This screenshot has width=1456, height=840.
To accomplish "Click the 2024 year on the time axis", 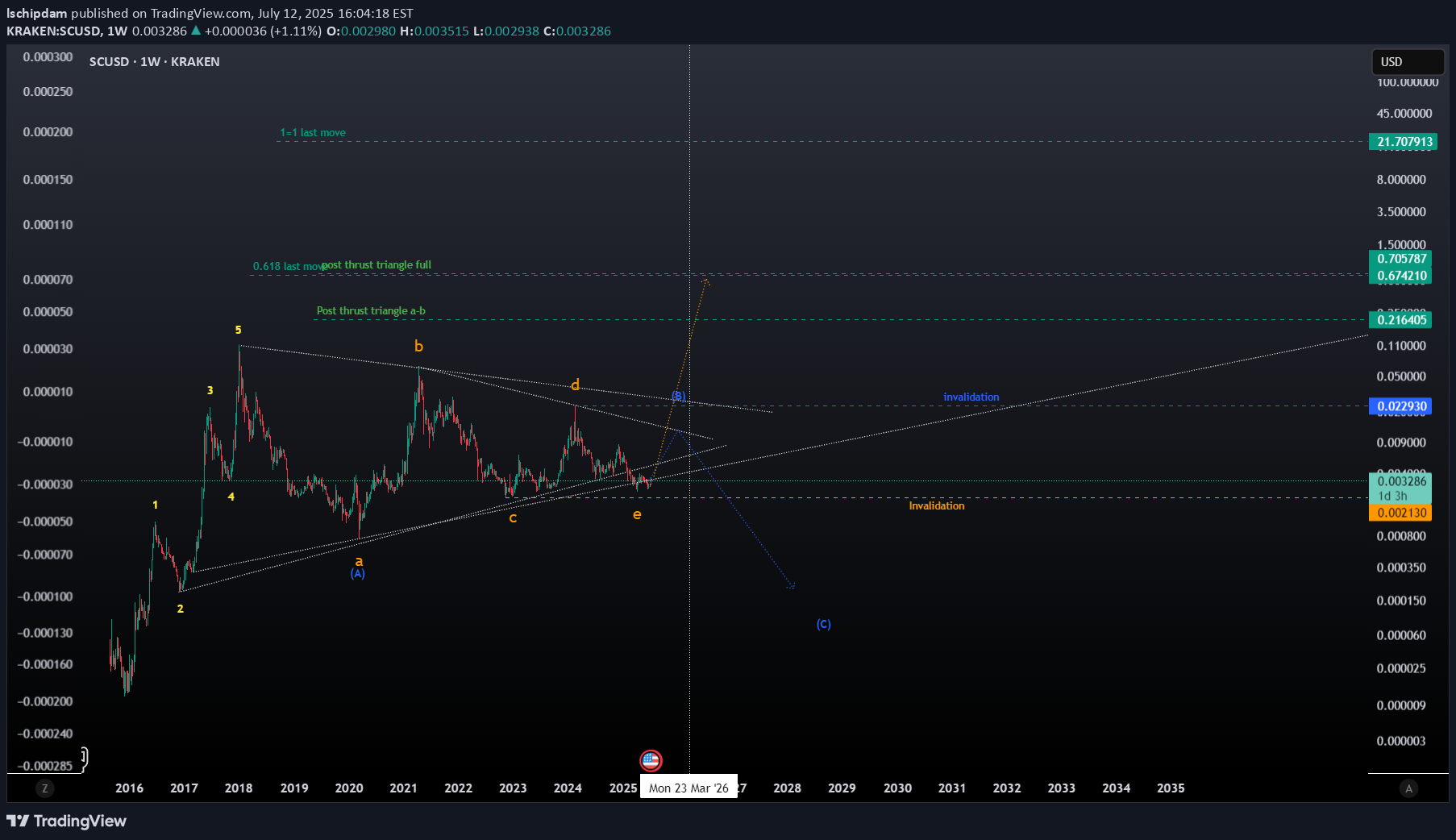I will (568, 788).
